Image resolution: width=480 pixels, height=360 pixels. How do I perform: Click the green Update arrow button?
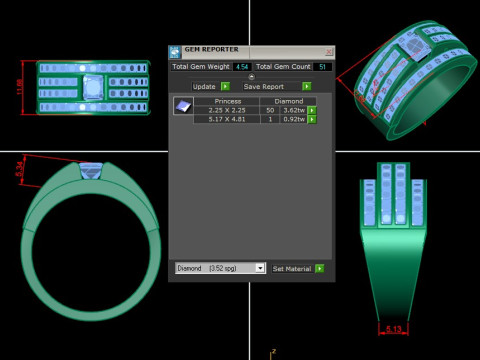coord(225,86)
